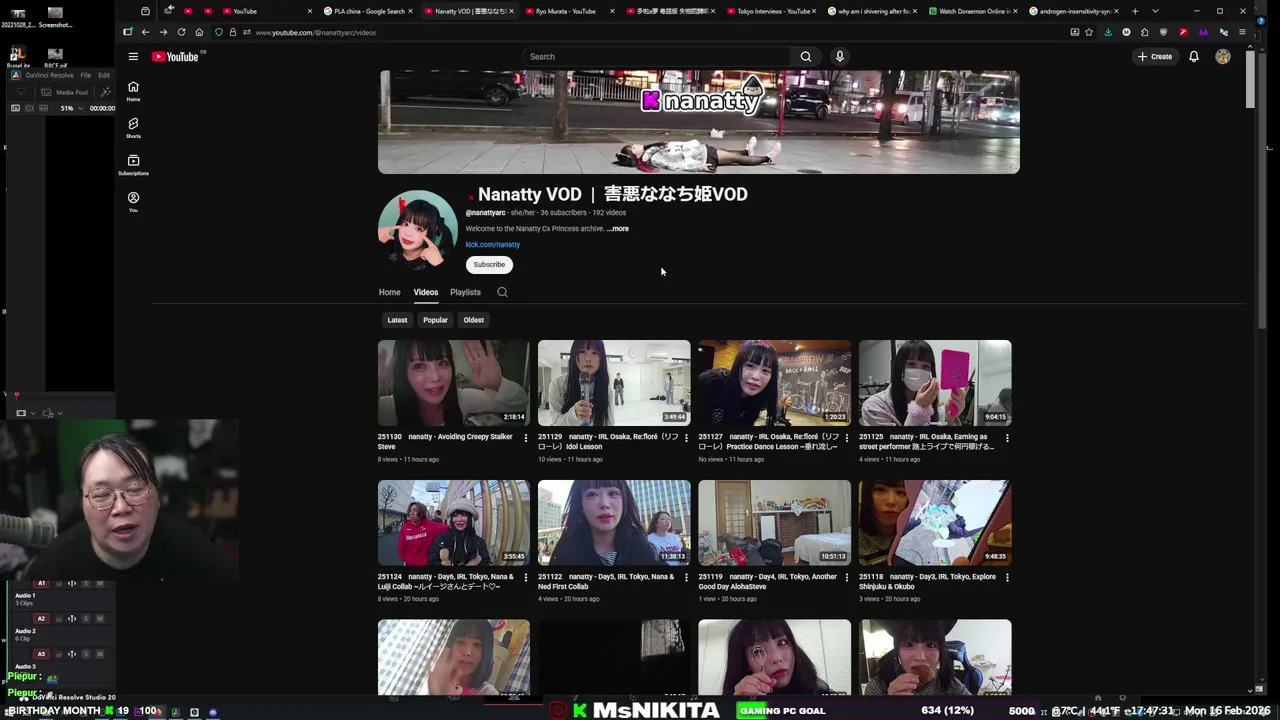Open the RuneLite desktop shortcut
Viewport: 1280px width, 720px height.
click(x=18, y=58)
